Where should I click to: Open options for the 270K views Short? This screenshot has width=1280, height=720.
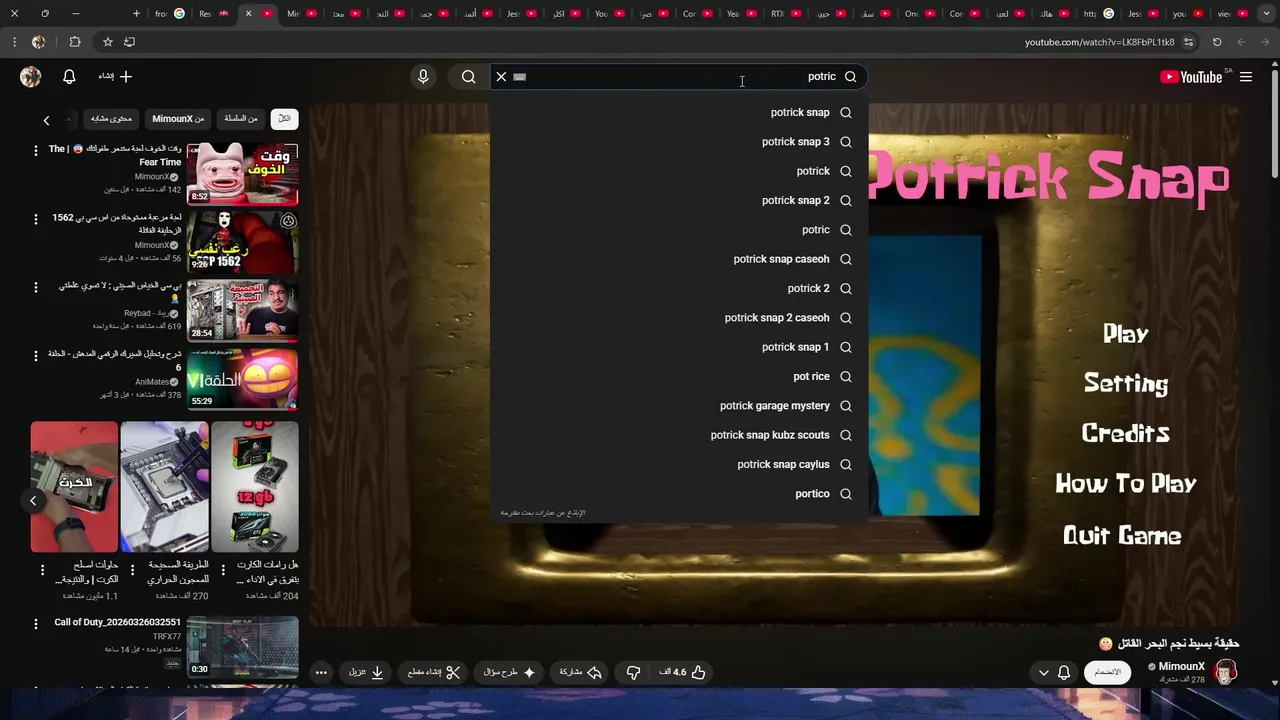(x=132, y=570)
